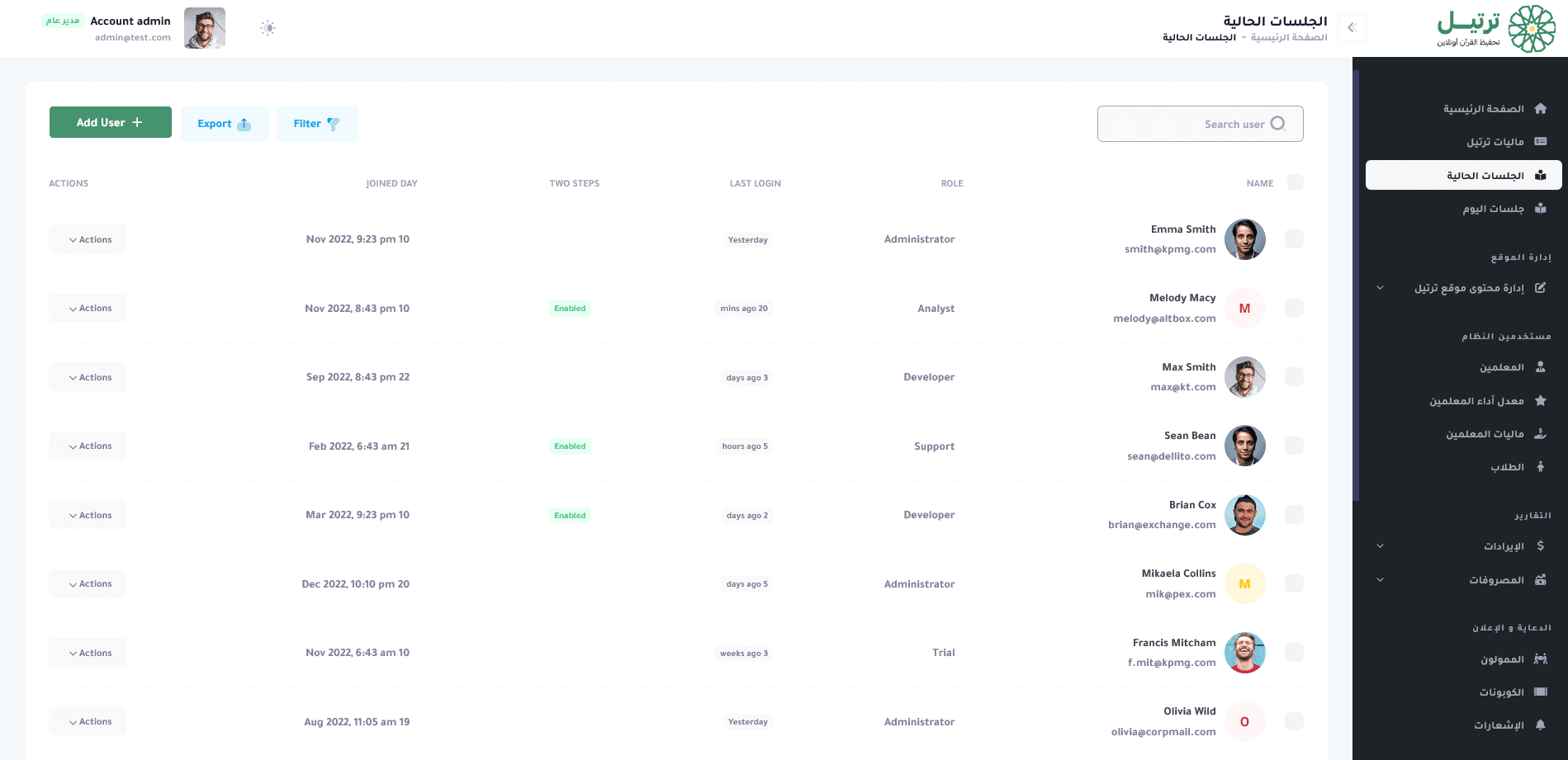Image resolution: width=1568 pixels, height=760 pixels.
Task: Tick the checkbox next to Brian Cox
Action: (x=1294, y=515)
